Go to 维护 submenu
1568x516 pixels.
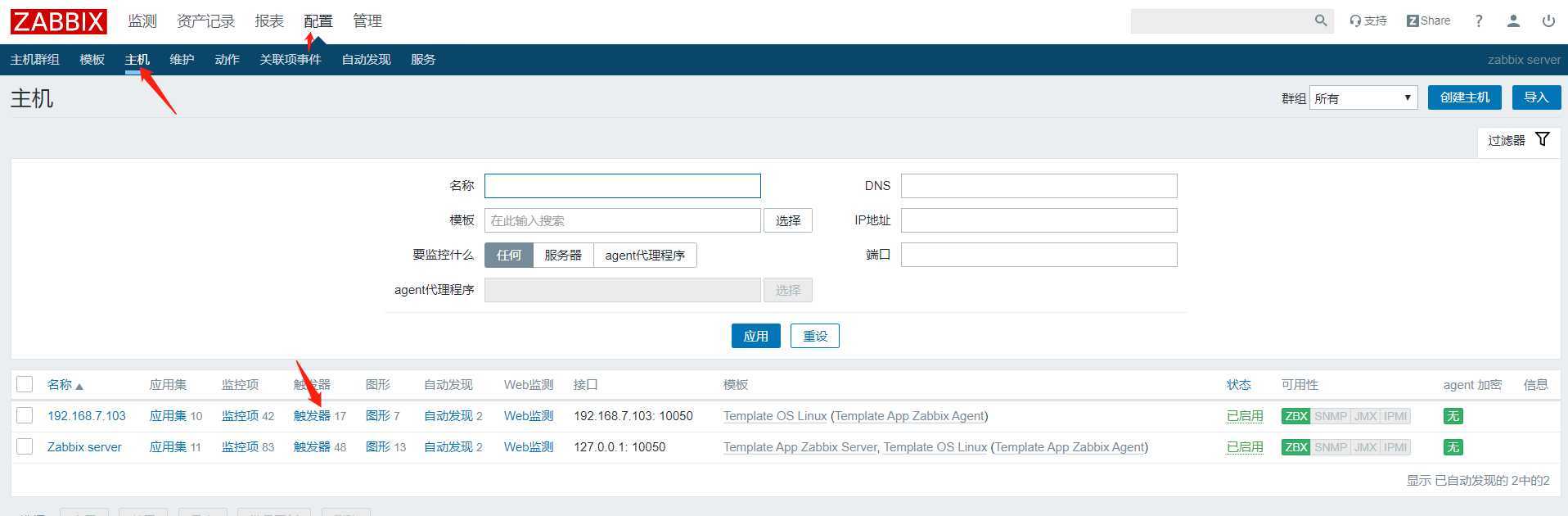[182, 60]
